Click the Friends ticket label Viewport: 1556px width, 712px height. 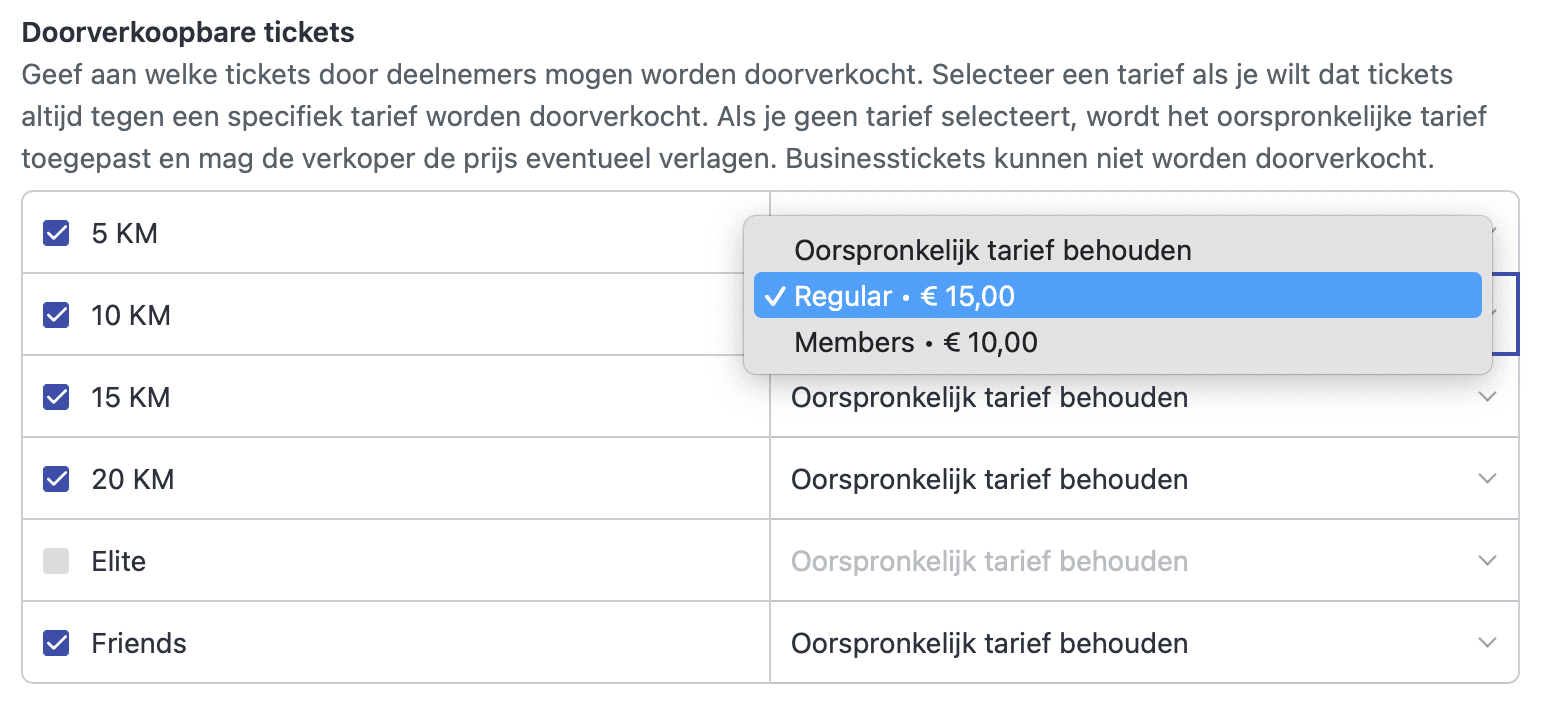tap(139, 643)
